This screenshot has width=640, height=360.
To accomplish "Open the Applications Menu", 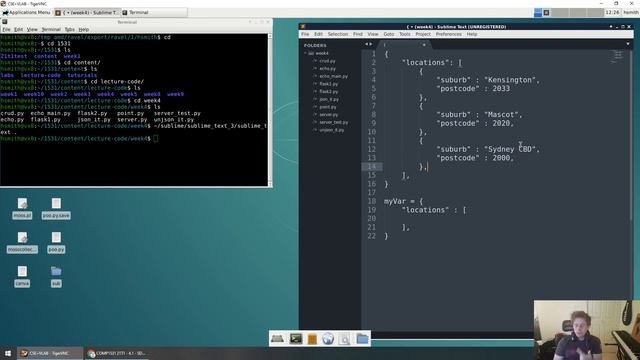I will coord(27,13).
